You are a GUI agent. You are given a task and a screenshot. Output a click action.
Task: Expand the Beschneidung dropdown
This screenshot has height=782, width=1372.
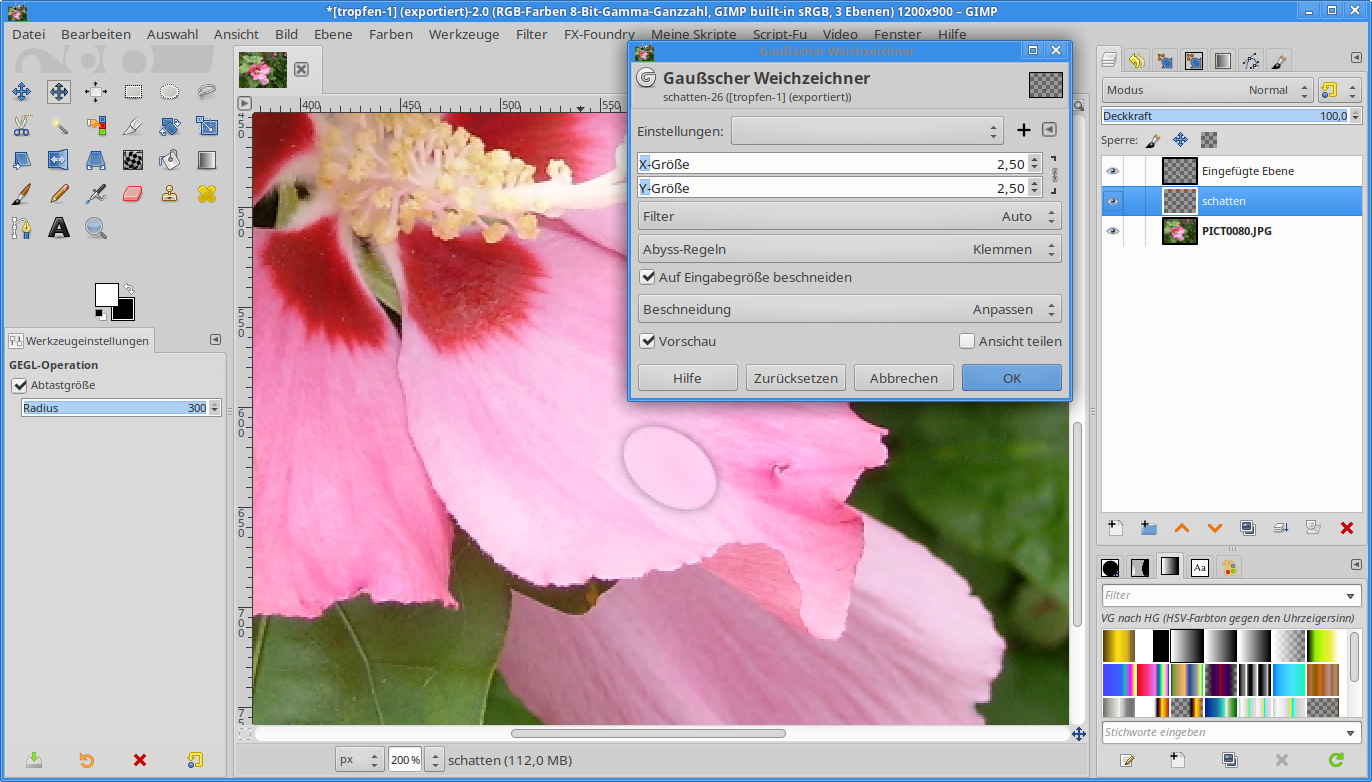point(849,309)
